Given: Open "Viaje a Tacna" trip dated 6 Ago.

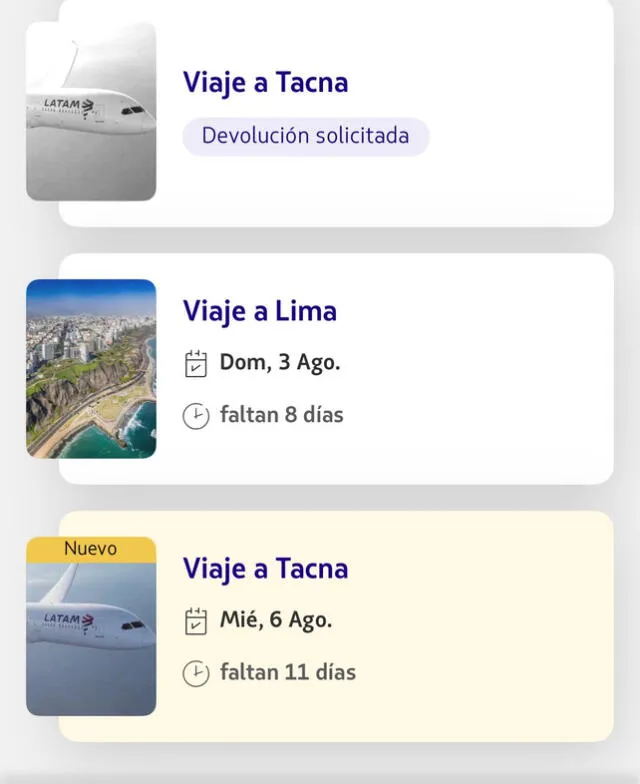Looking at the screenshot, I should (265, 569).
